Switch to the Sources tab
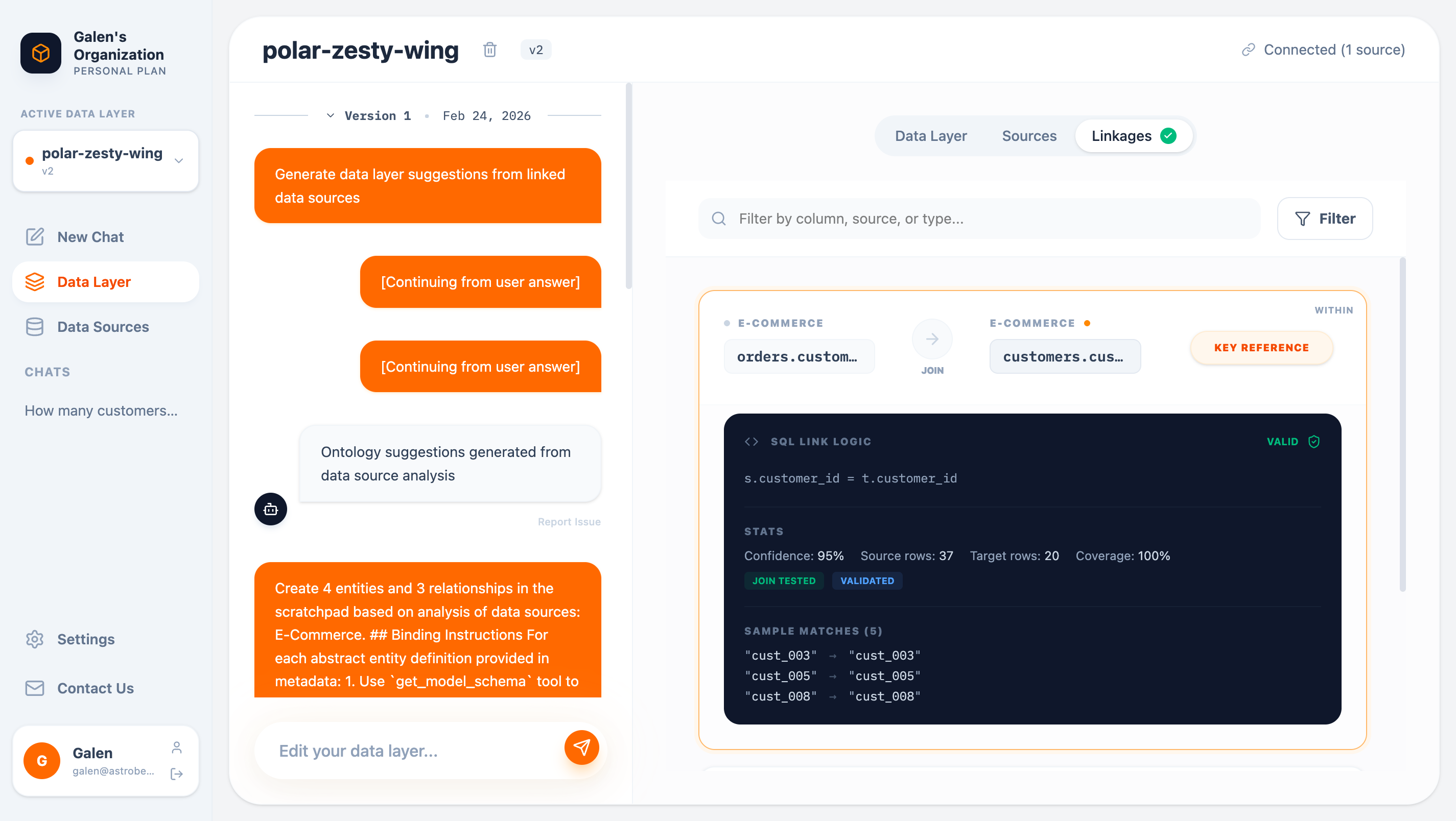 click(x=1029, y=136)
